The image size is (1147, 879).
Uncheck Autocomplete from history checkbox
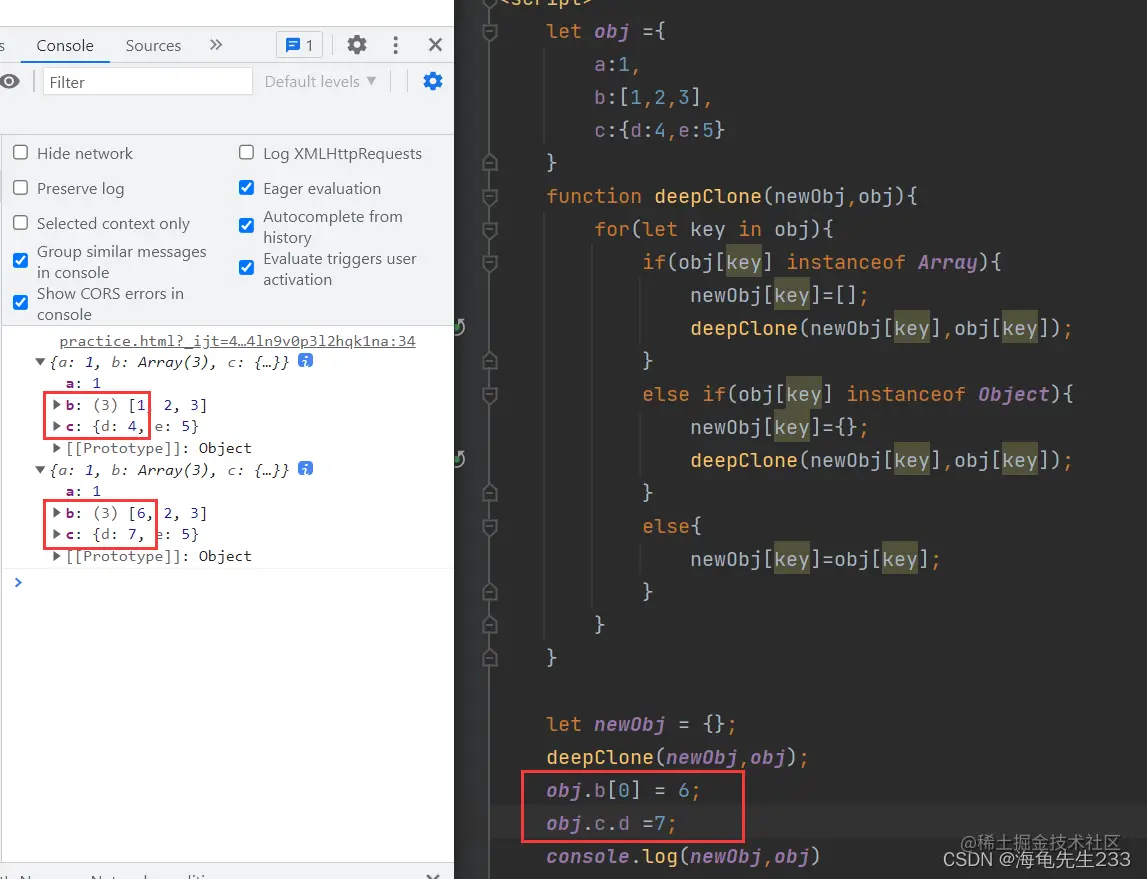tap(247, 225)
